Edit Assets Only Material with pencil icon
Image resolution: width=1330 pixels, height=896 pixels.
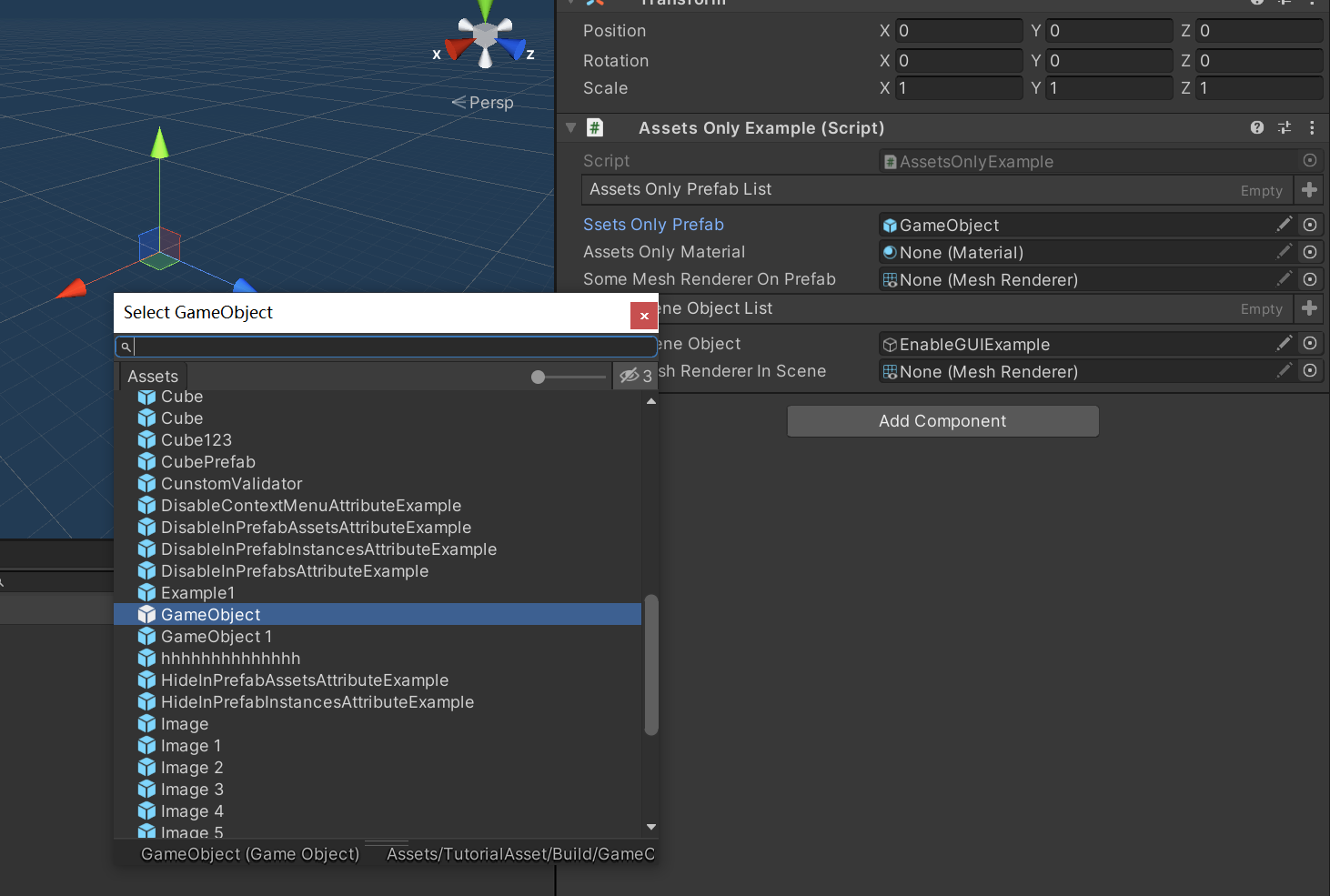[x=1285, y=252]
